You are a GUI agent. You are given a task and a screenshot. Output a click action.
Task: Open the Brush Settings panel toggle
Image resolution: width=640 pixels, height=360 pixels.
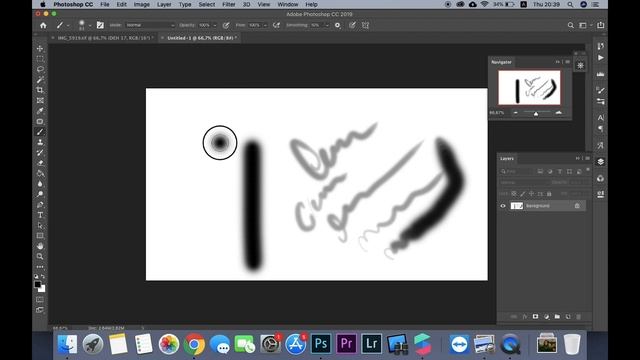[x=100, y=25]
